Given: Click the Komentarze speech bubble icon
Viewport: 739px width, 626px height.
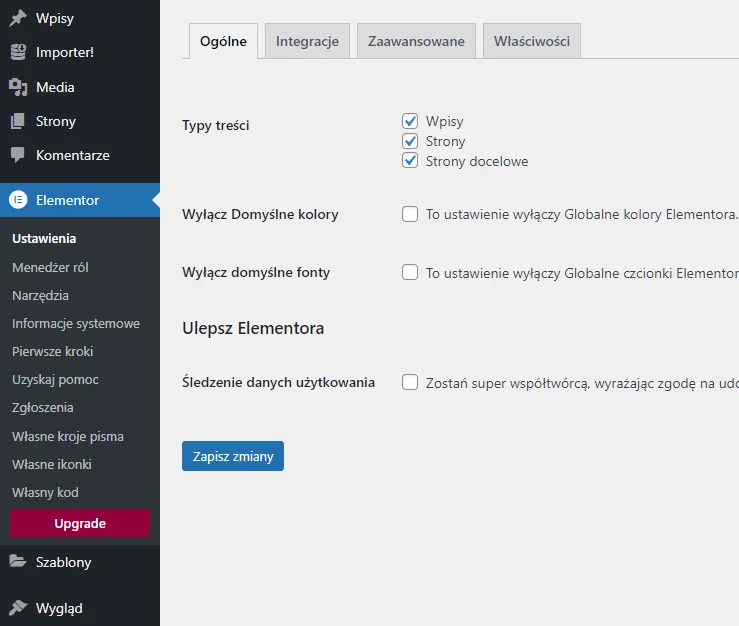Looking at the screenshot, I should [18, 155].
